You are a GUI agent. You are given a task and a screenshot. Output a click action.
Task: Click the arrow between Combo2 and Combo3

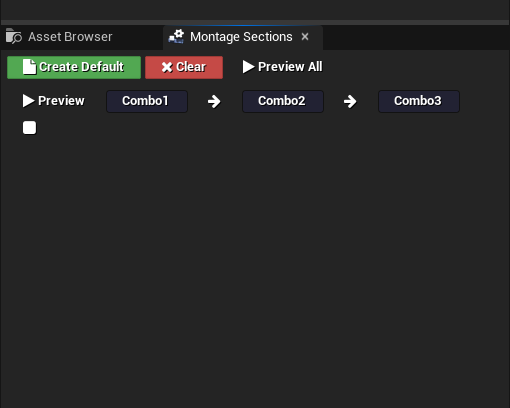(350, 101)
